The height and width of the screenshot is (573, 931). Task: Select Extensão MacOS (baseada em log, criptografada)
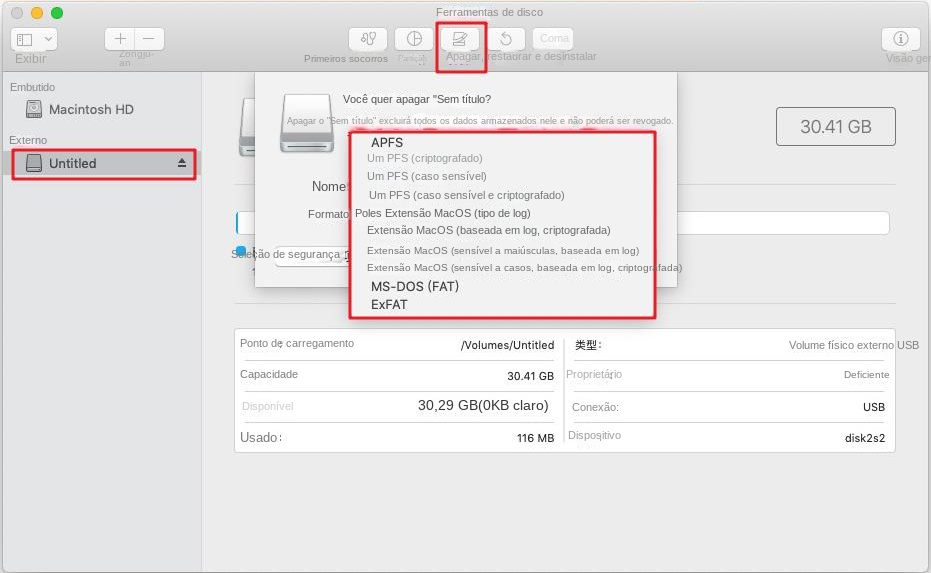click(489, 230)
